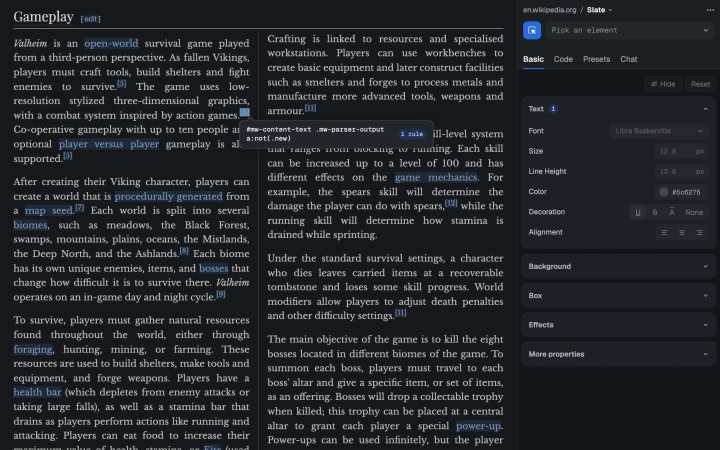Click citation [9] after night cycle

click(221, 294)
